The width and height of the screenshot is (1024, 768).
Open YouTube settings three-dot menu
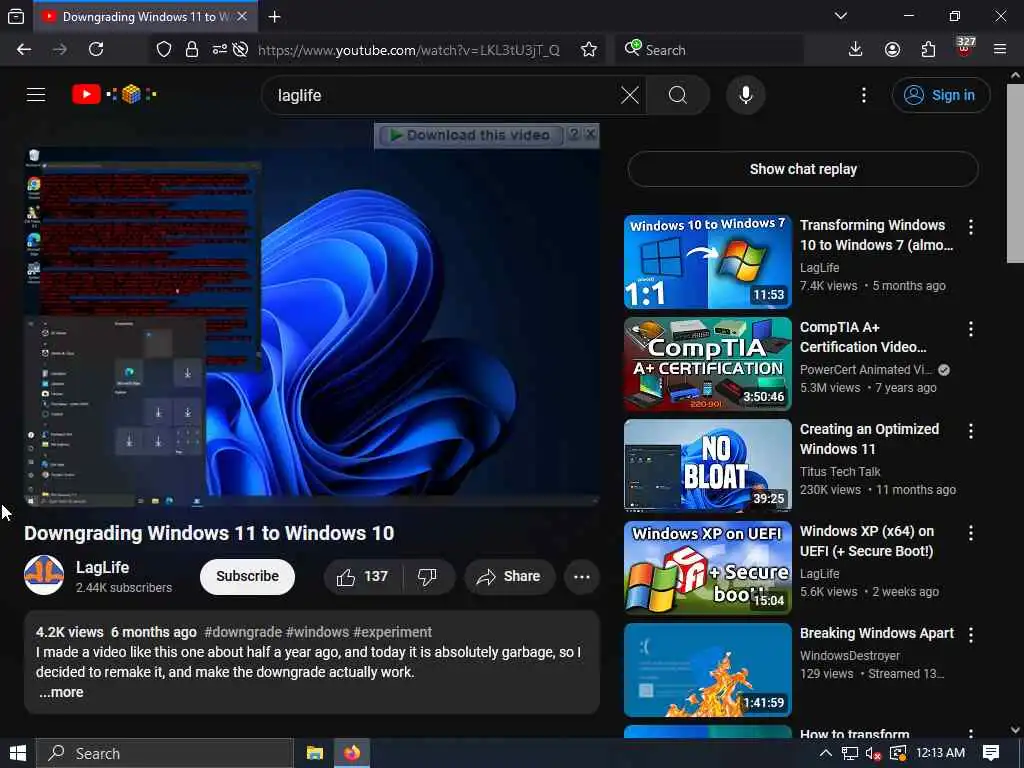pos(863,95)
